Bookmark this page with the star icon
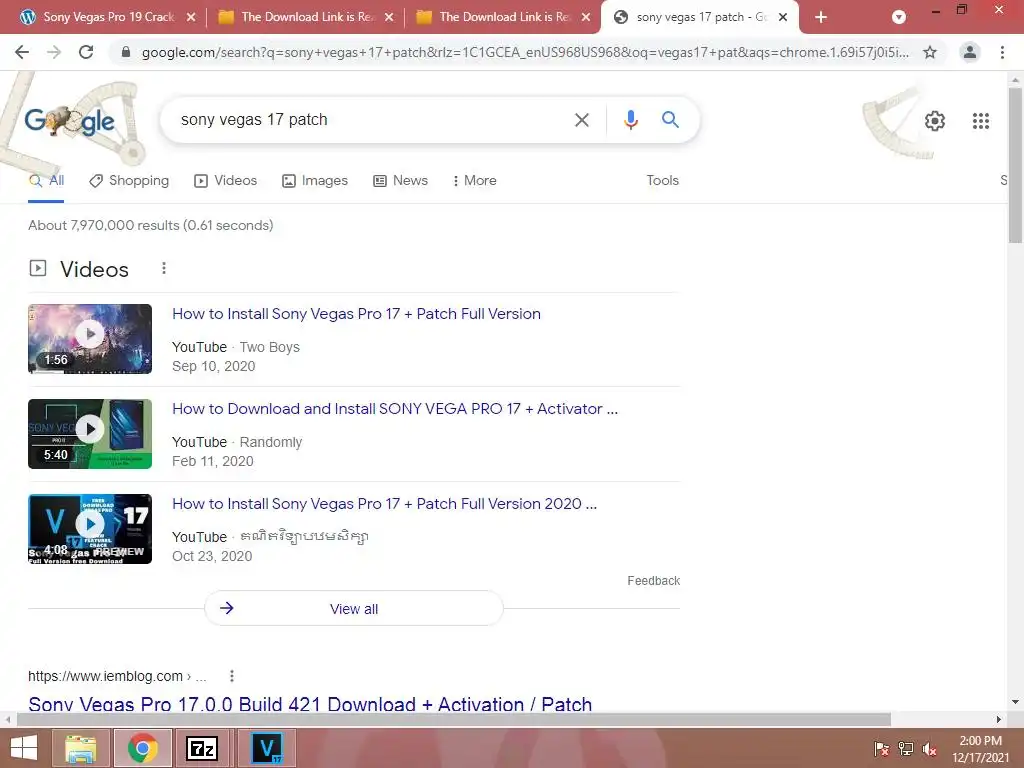This screenshot has width=1024, height=768. (930, 52)
